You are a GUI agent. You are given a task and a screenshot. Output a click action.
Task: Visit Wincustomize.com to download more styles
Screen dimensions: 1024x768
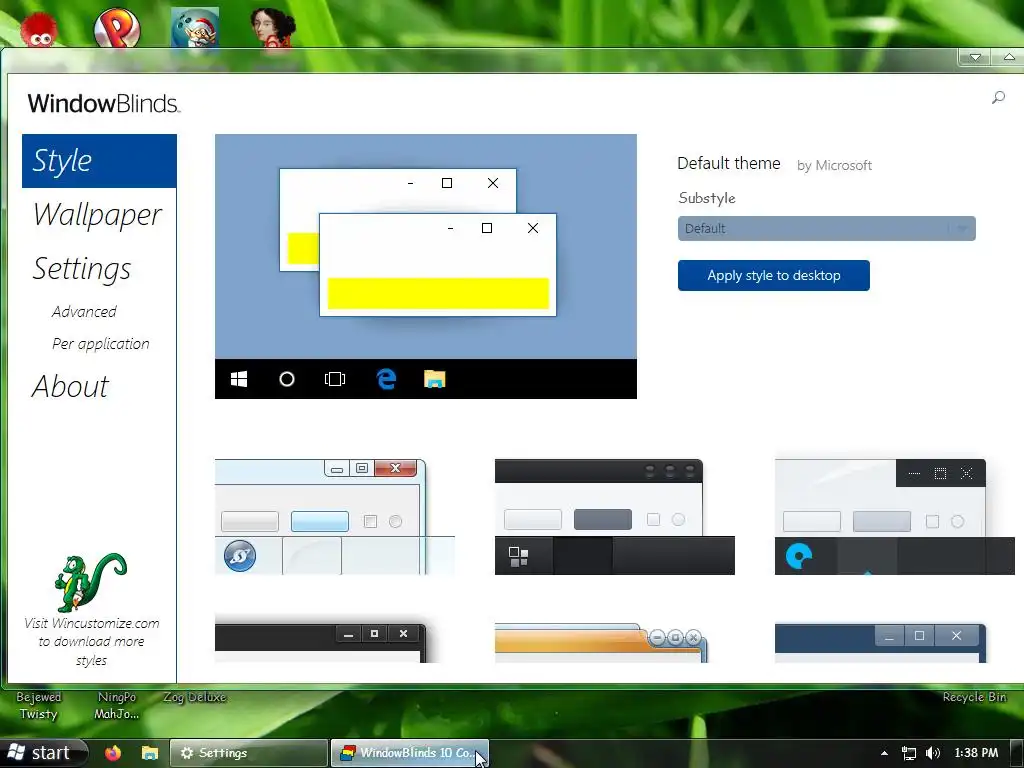[x=91, y=641]
